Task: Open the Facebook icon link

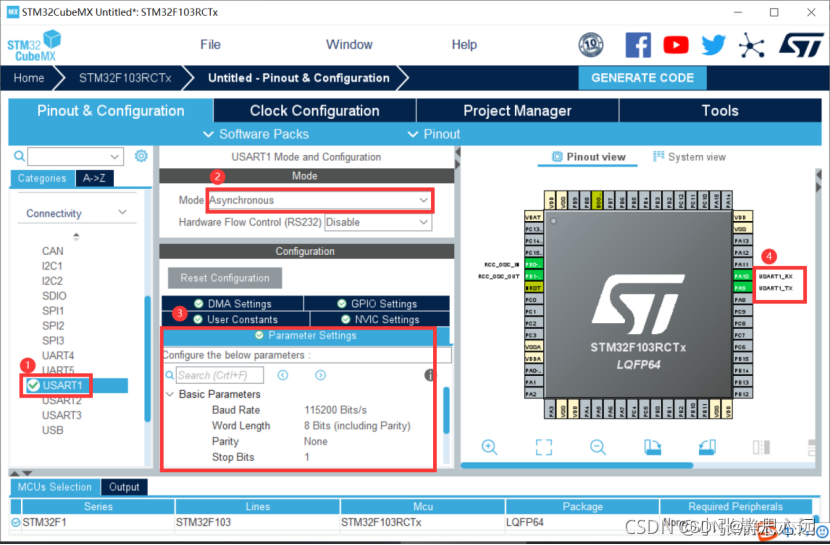Action: coord(638,45)
